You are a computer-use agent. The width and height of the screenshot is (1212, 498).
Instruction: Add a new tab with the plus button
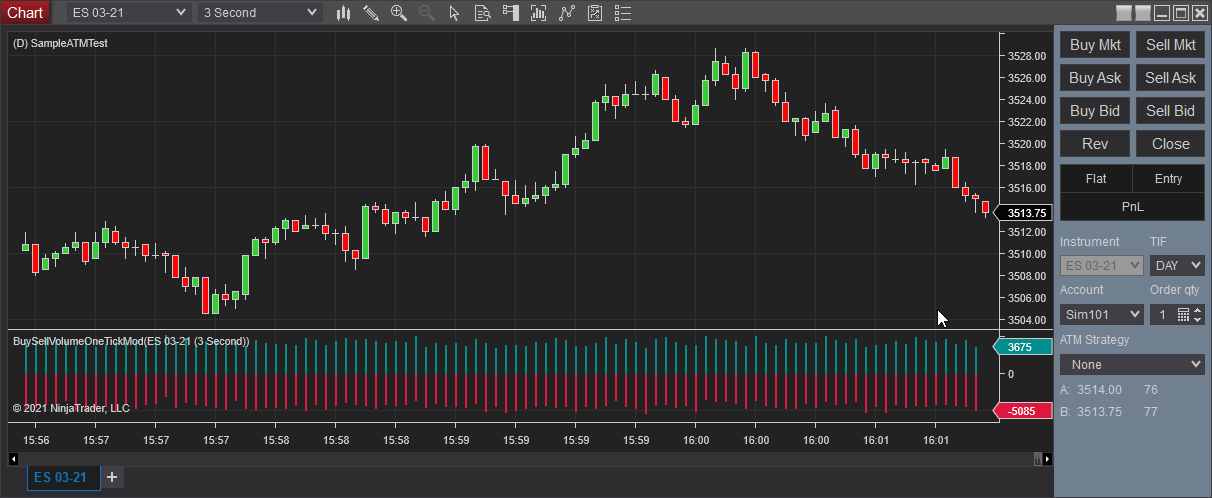pyautogui.click(x=112, y=478)
